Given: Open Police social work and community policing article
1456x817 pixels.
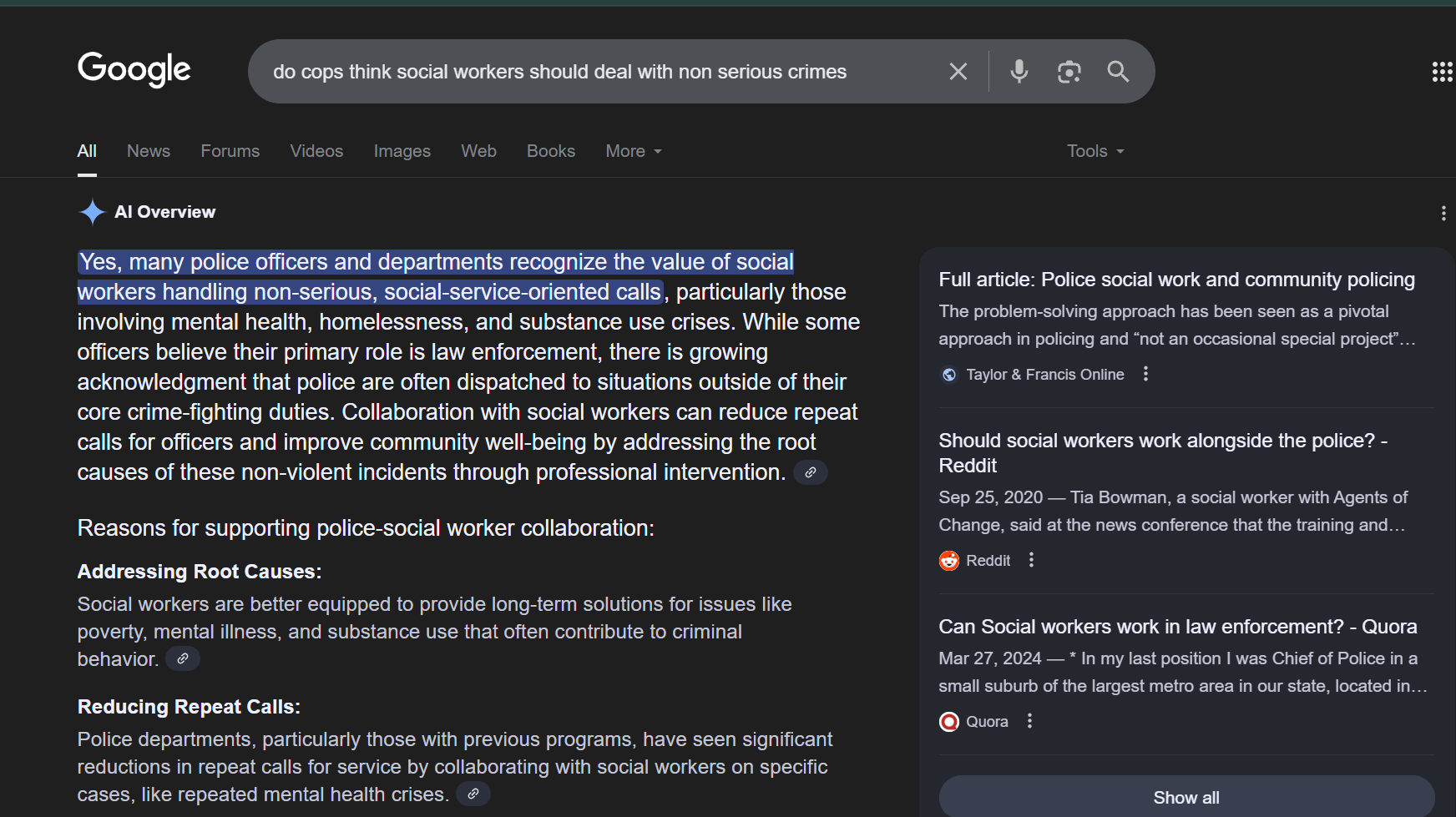Looking at the screenshot, I should coord(1176,280).
